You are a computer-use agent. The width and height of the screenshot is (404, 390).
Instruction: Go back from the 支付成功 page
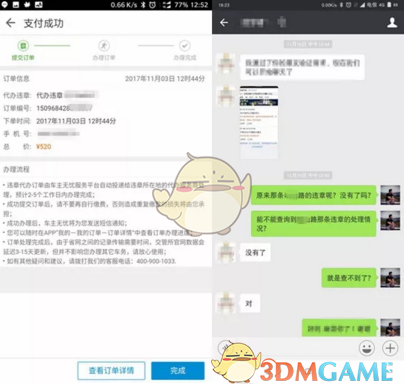tap(11, 23)
